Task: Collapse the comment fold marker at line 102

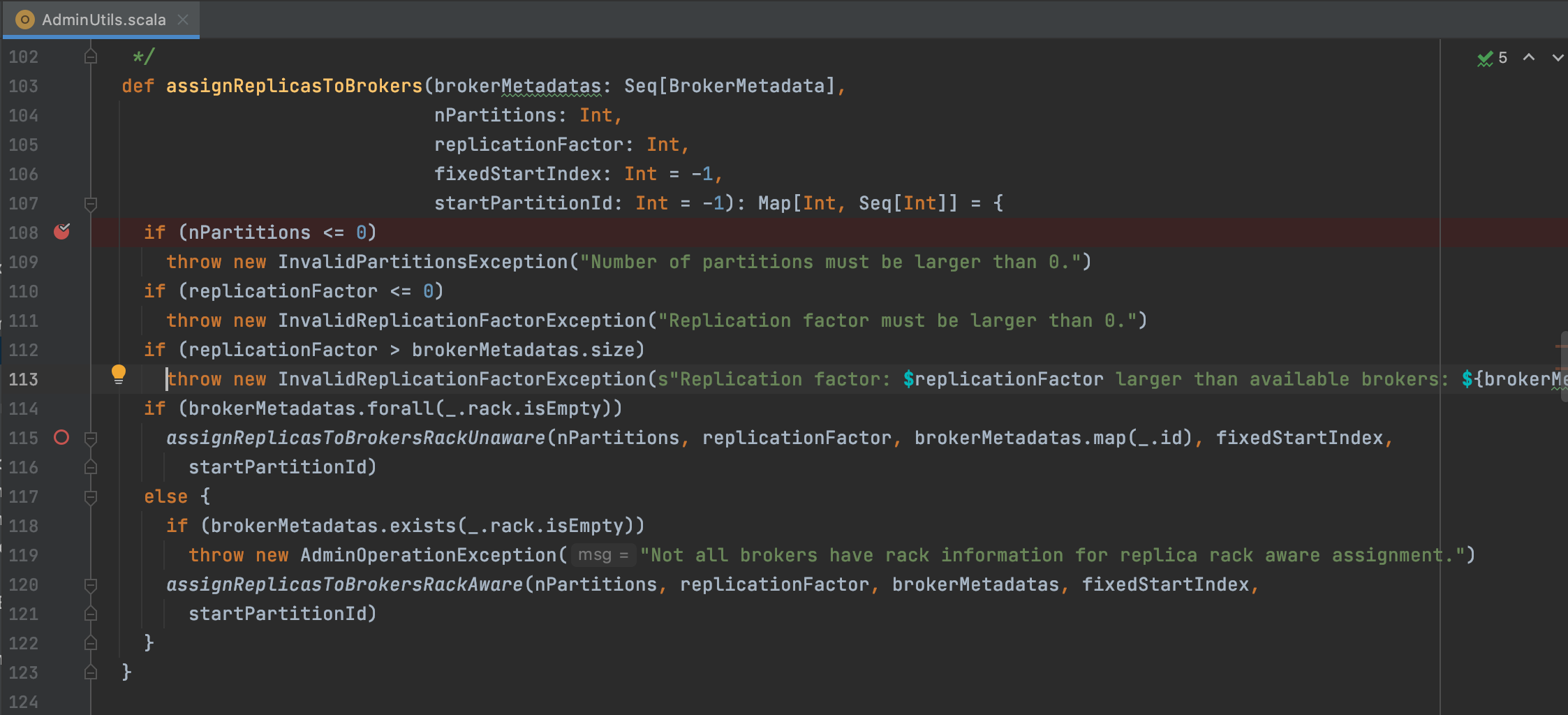Action: (x=91, y=57)
